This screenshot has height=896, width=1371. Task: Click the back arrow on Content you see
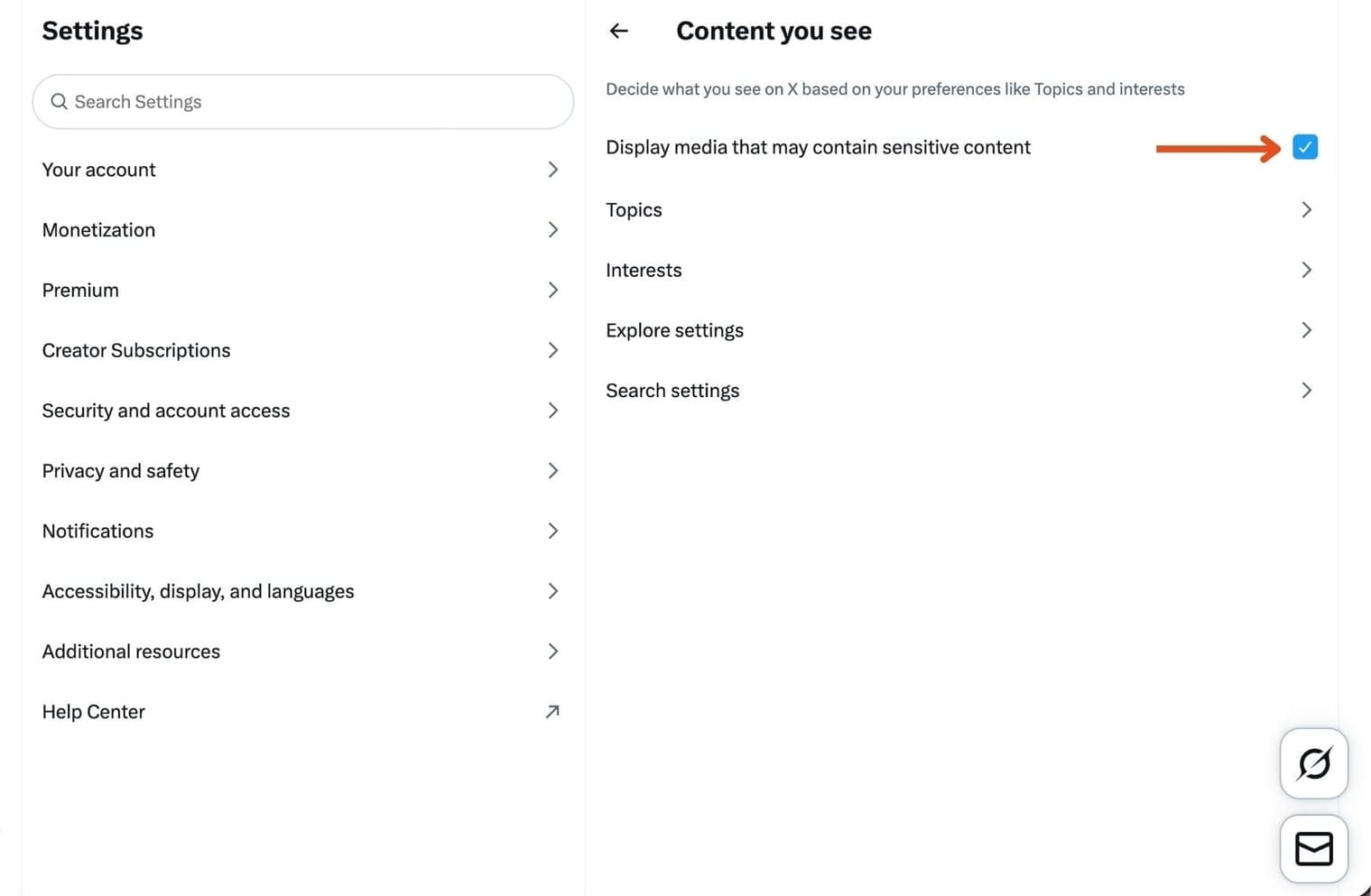[x=618, y=31]
